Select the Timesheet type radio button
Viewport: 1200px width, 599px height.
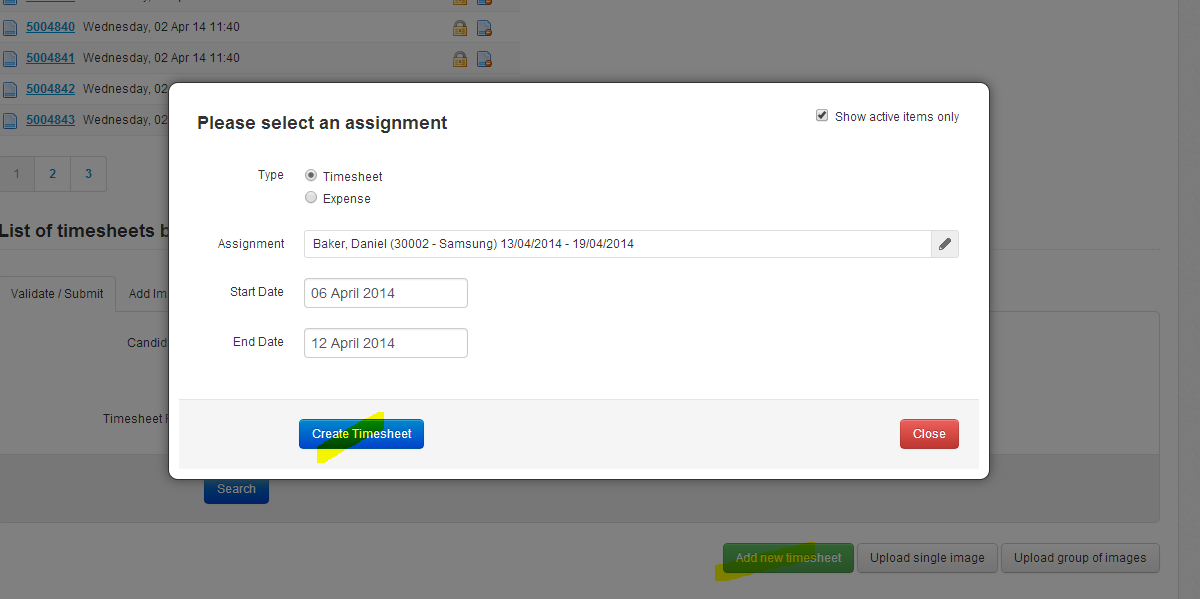point(311,176)
